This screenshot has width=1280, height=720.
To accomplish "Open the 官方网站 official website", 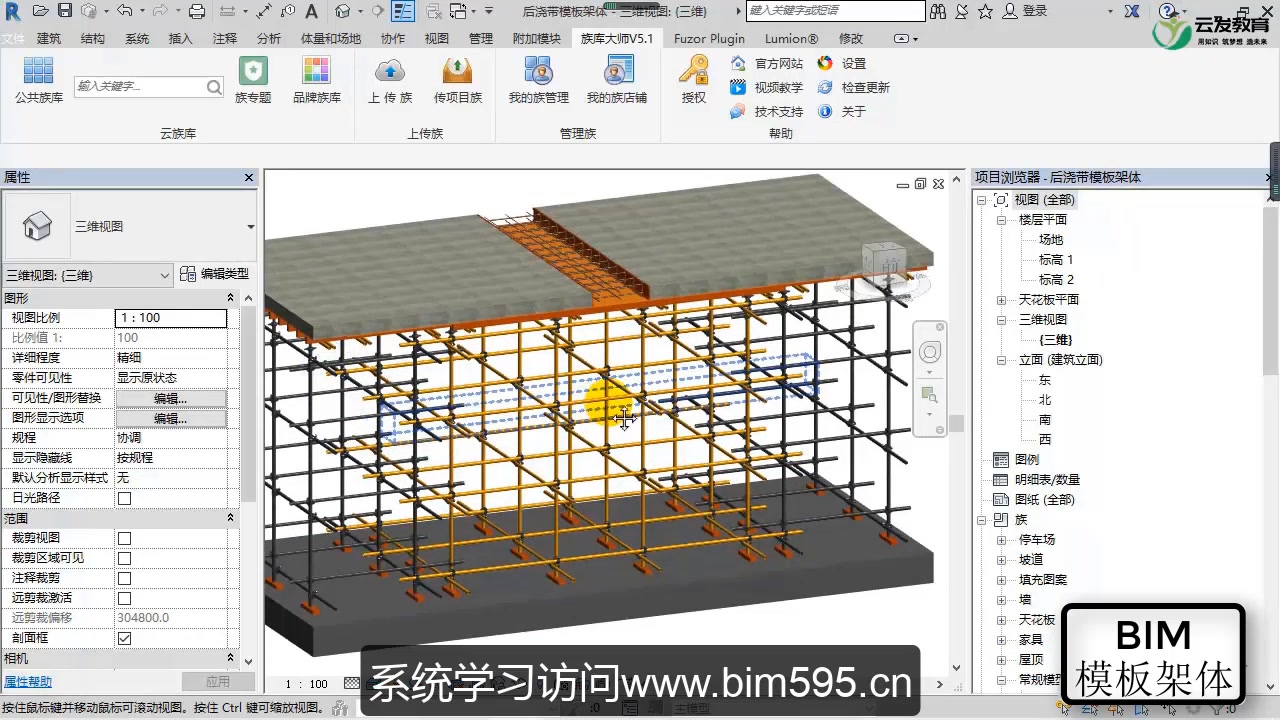I will coord(767,63).
